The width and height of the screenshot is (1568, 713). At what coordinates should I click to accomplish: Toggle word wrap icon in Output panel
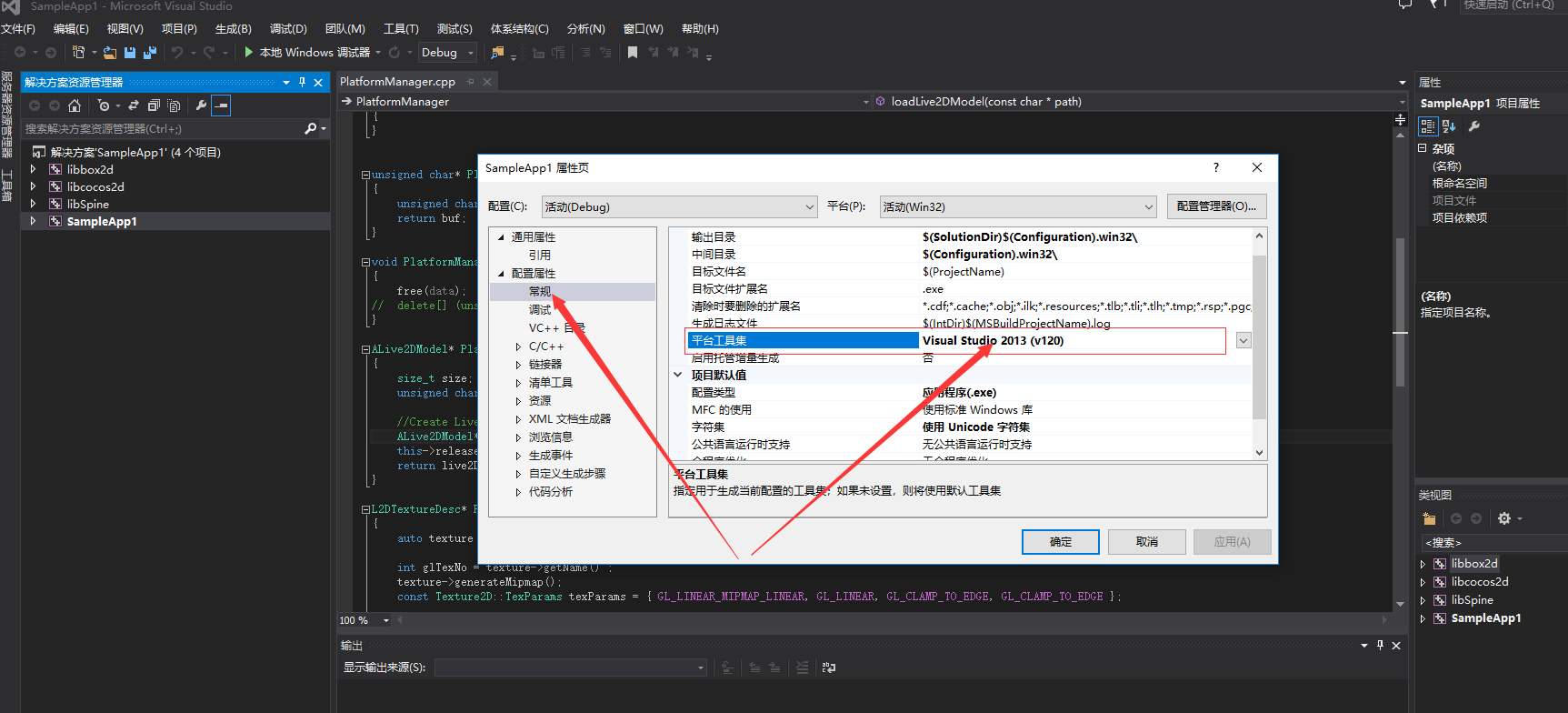pyautogui.click(x=829, y=668)
